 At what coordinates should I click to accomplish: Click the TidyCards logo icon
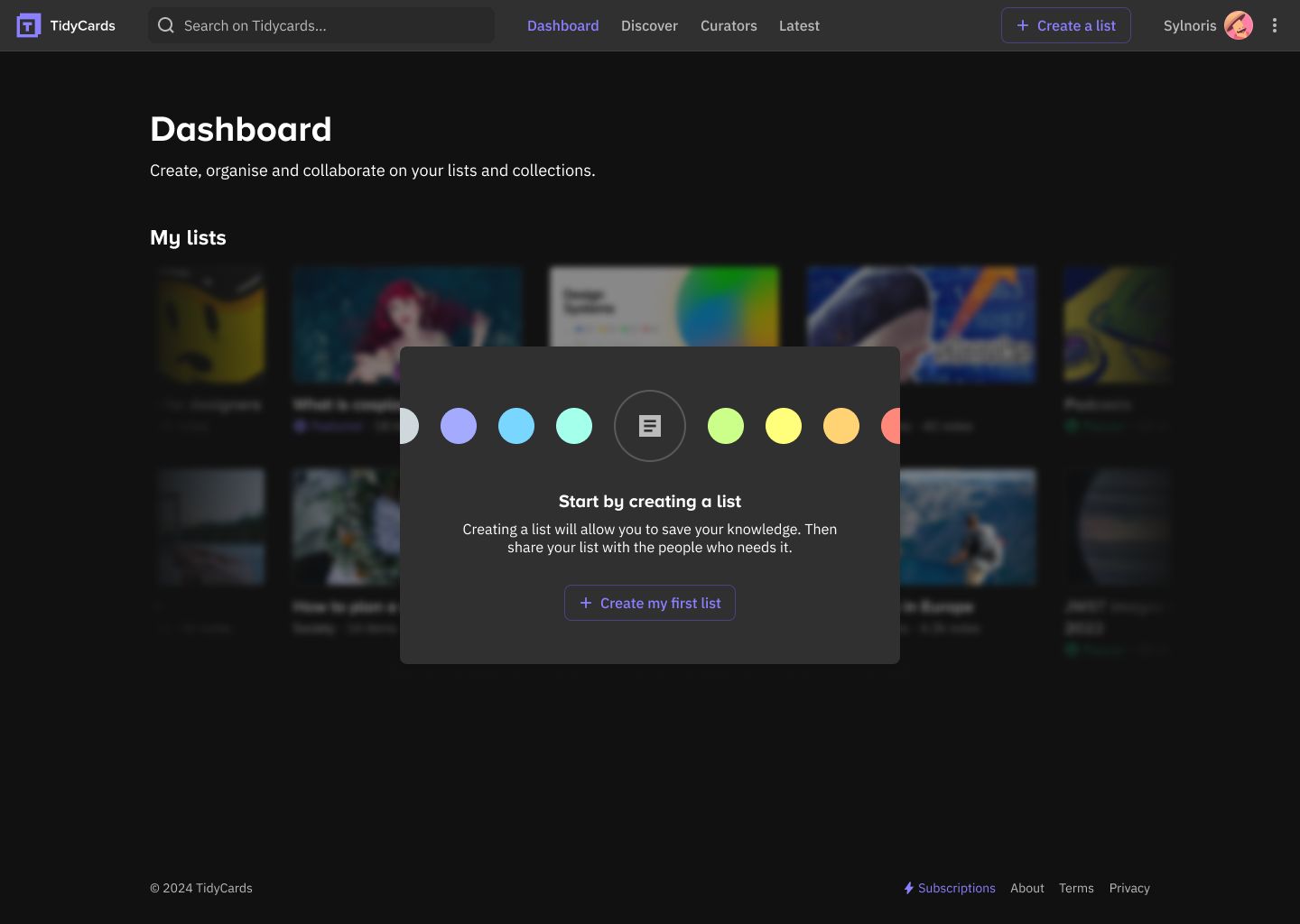pyautogui.click(x=29, y=25)
